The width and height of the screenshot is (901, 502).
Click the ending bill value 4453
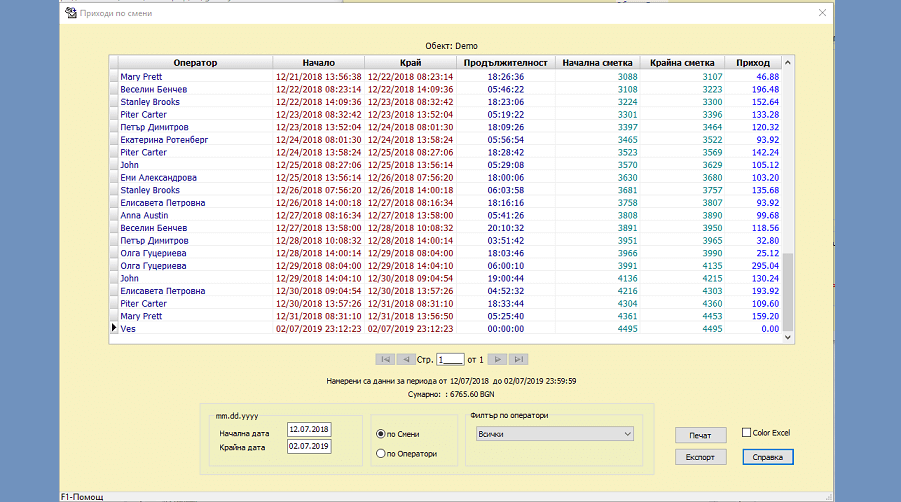point(712,316)
